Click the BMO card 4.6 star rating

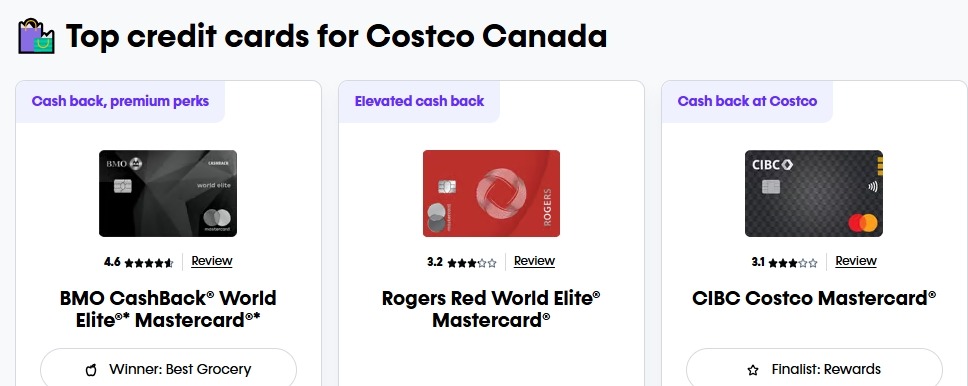[x=139, y=262]
